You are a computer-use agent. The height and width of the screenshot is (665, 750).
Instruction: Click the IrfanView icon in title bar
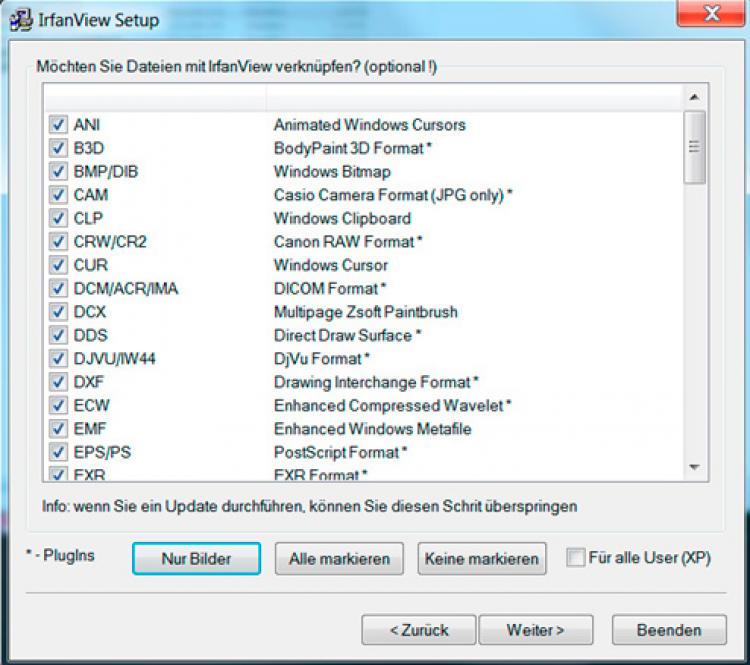coord(17,19)
